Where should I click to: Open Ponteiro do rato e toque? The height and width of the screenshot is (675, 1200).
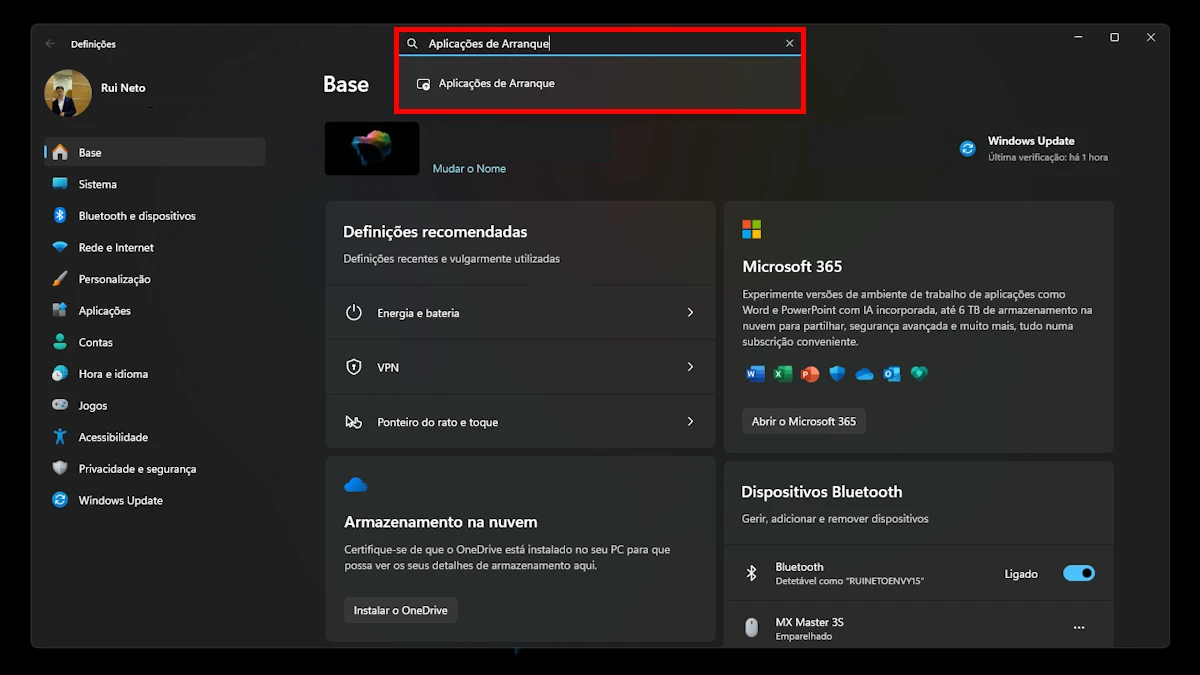pos(520,422)
